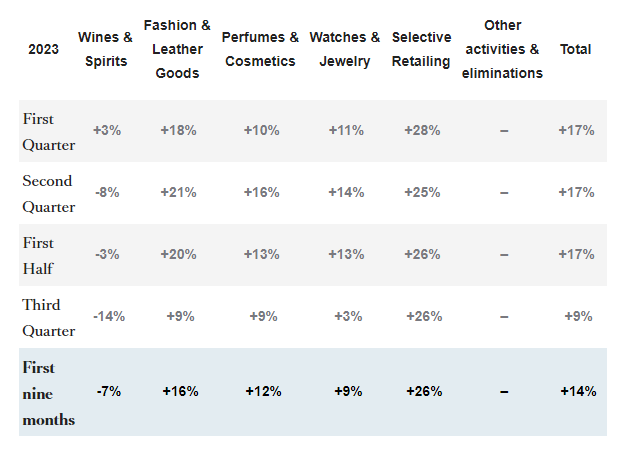Viewport: 628px width, 453px height.
Task: Select the Fashion & Leather Goods header
Action: [x=177, y=49]
